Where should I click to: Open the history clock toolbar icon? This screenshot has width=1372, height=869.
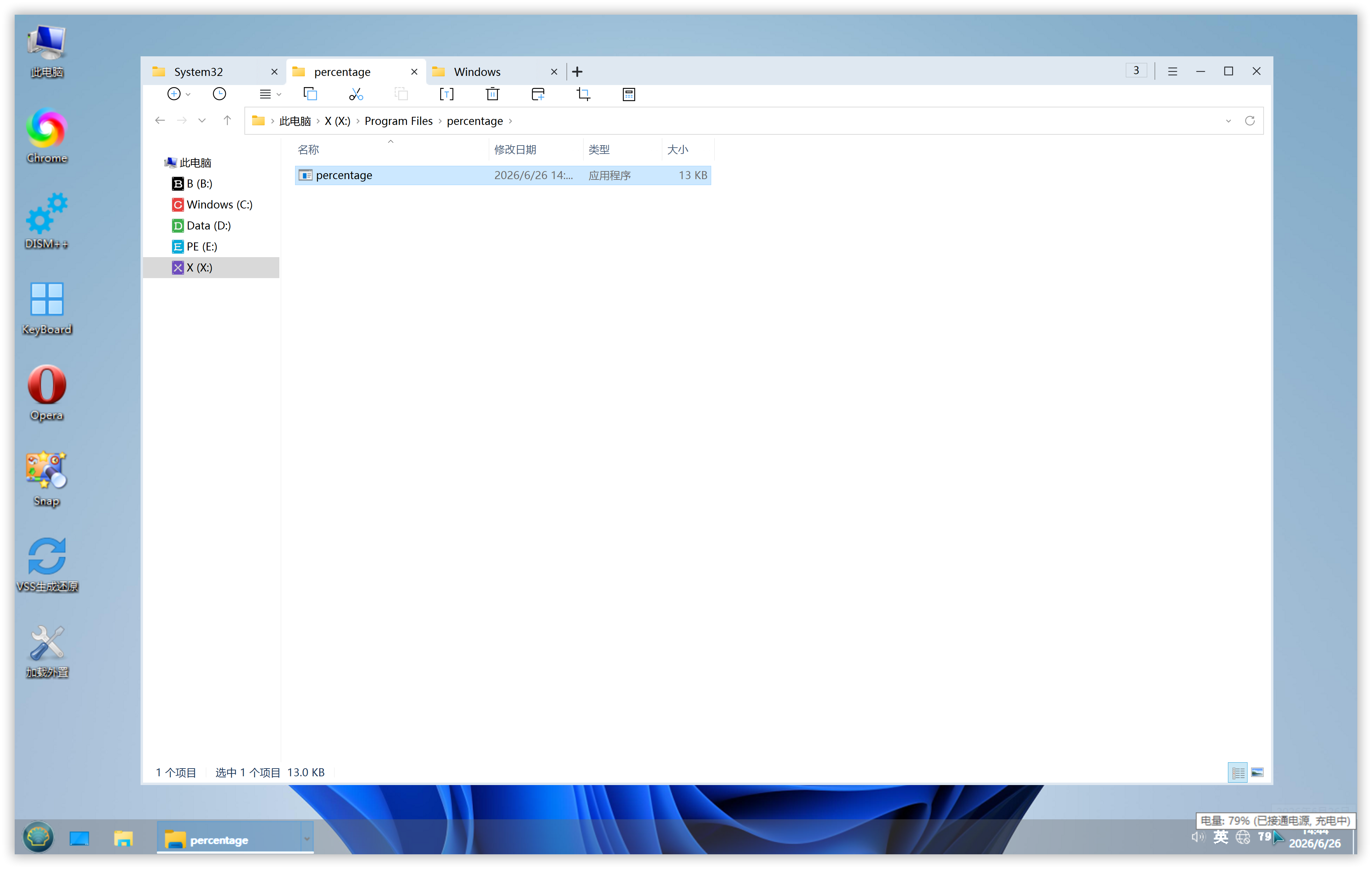pyautogui.click(x=219, y=94)
